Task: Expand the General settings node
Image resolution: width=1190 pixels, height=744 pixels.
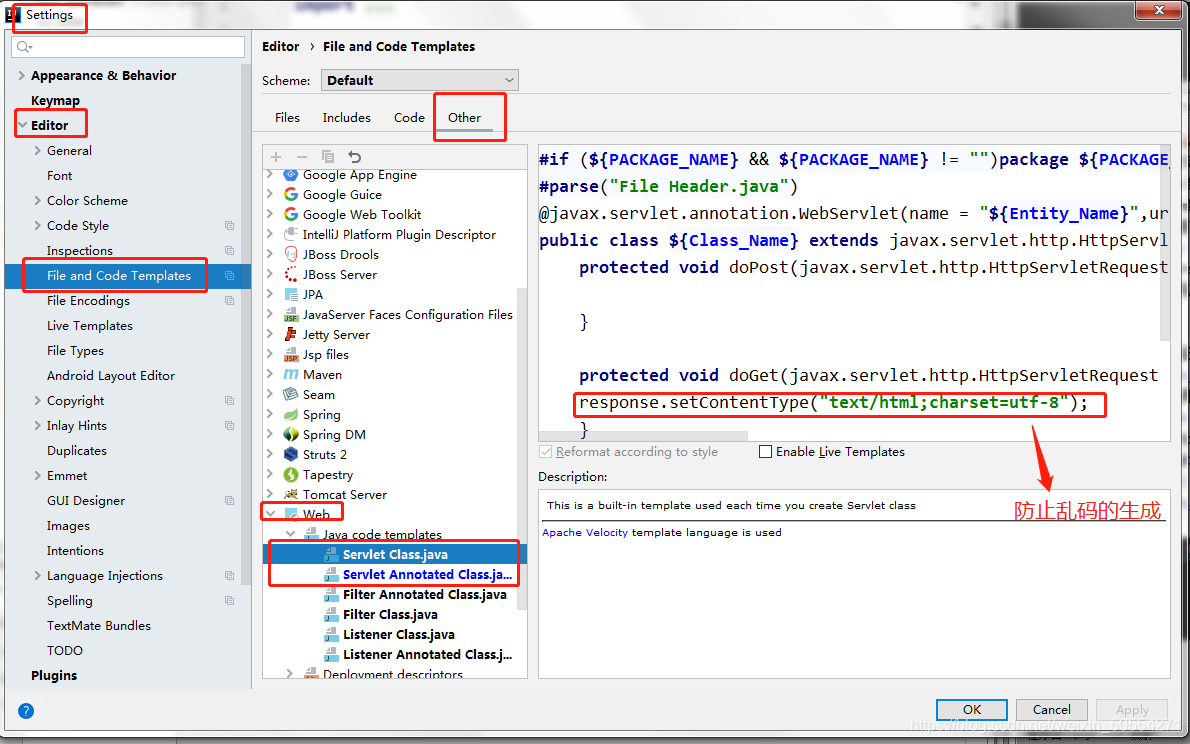Action: coord(37,150)
